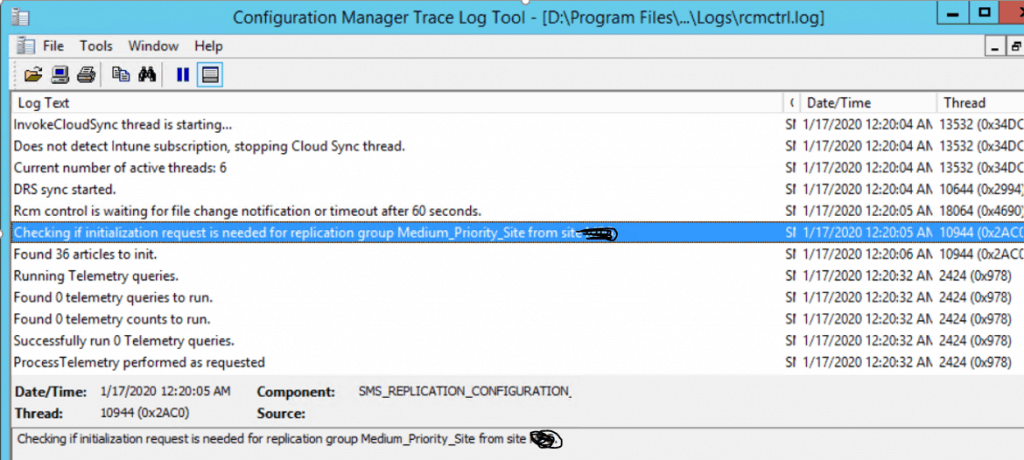Select row 'Does not detect Intune subscription'
Screen dimensions: 1024x460
pos(517,146)
